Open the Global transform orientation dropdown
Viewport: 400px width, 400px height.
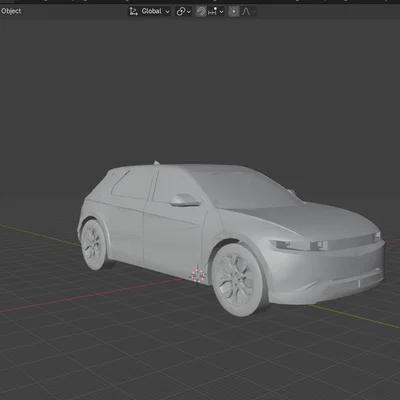(150, 11)
